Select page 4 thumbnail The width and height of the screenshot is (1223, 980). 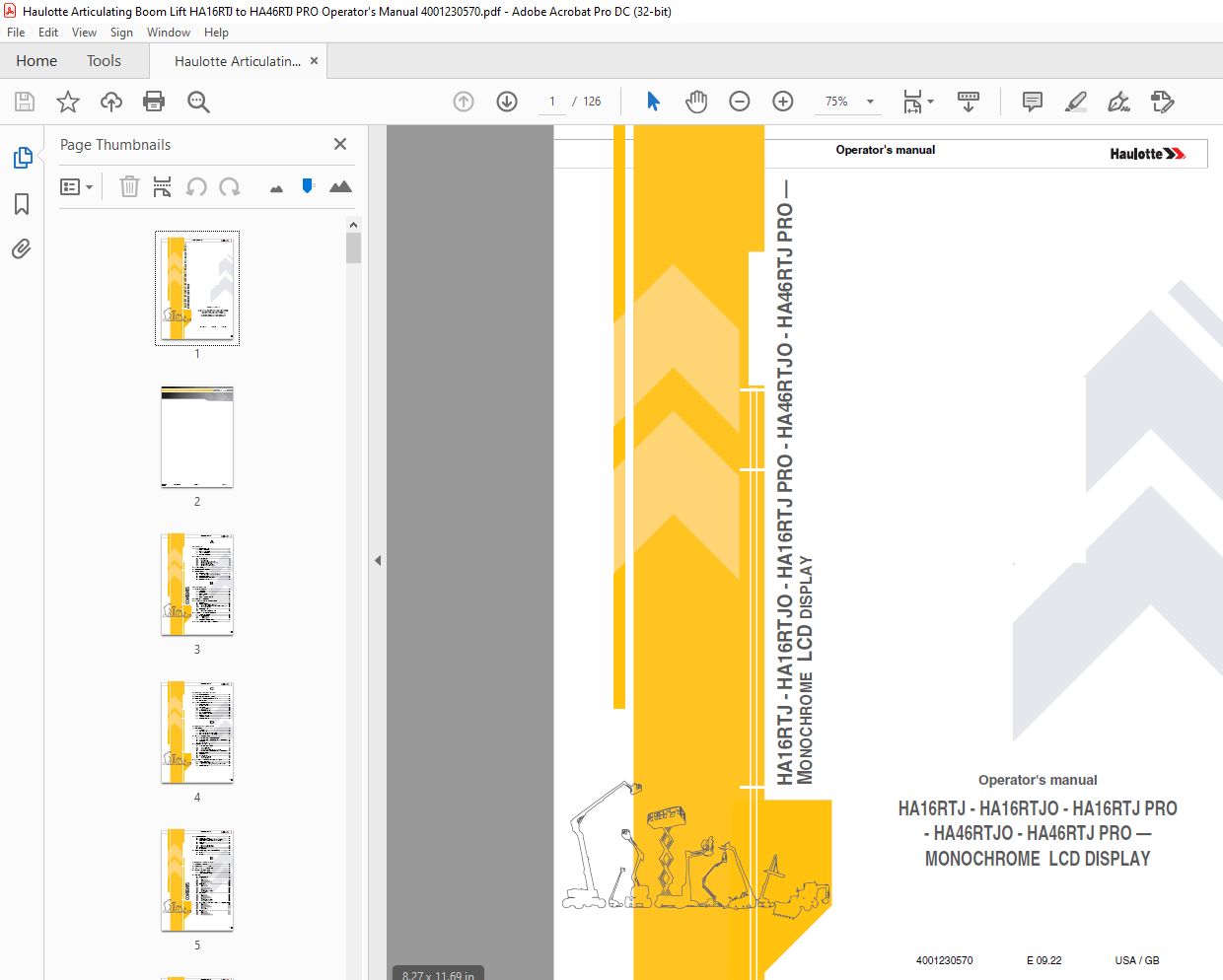(197, 733)
